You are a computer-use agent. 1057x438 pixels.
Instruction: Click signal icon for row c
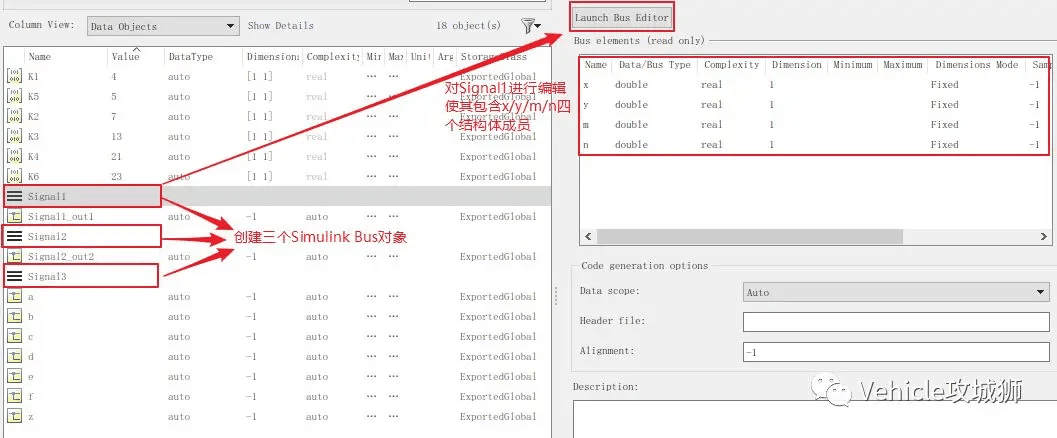point(14,336)
